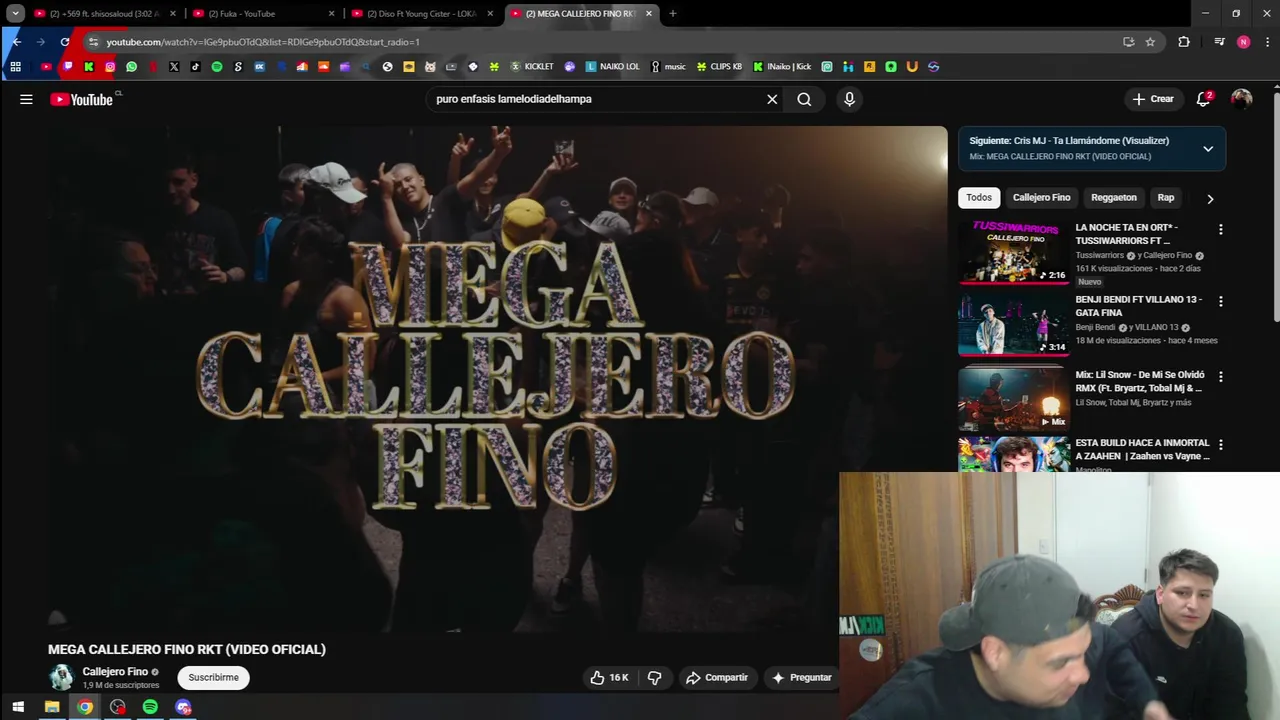
Task: Open the account avatar menu on YouTube
Action: click(1241, 99)
